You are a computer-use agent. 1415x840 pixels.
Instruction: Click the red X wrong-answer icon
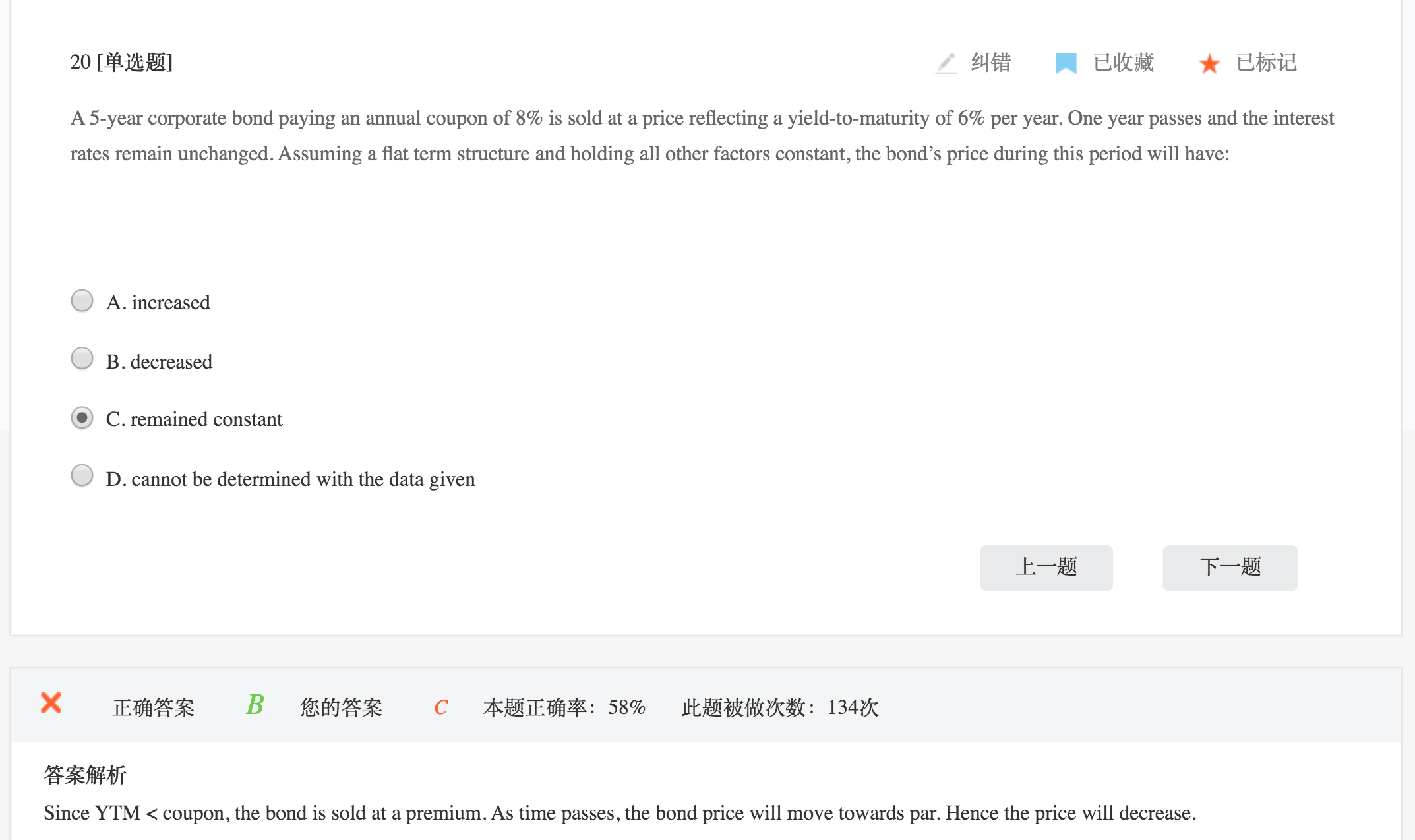click(x=51, y=703)
